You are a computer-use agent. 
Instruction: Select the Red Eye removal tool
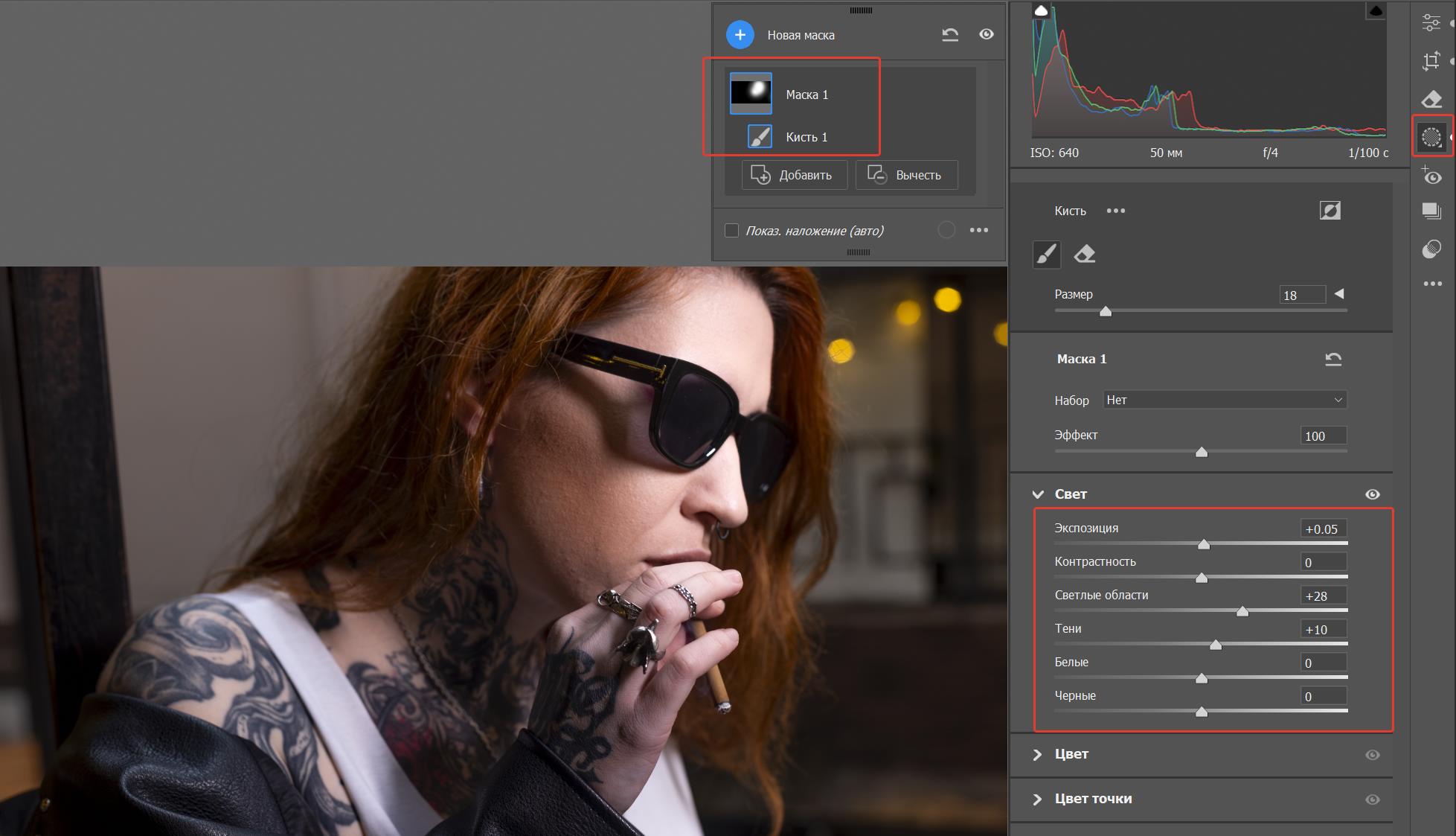click(1431, 176)
